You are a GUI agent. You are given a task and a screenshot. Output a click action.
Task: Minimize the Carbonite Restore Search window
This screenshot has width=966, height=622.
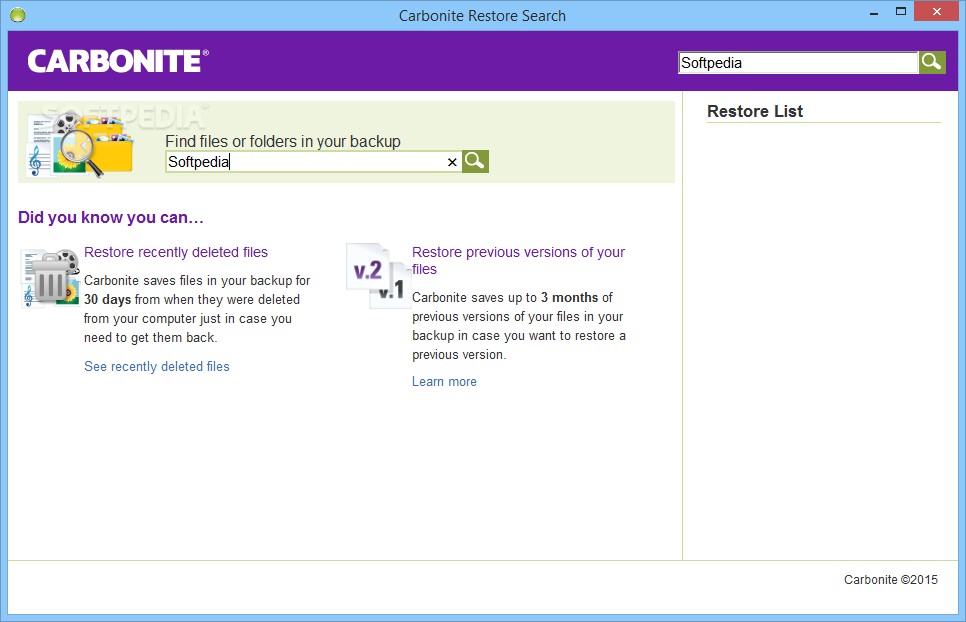click(874, 12)
